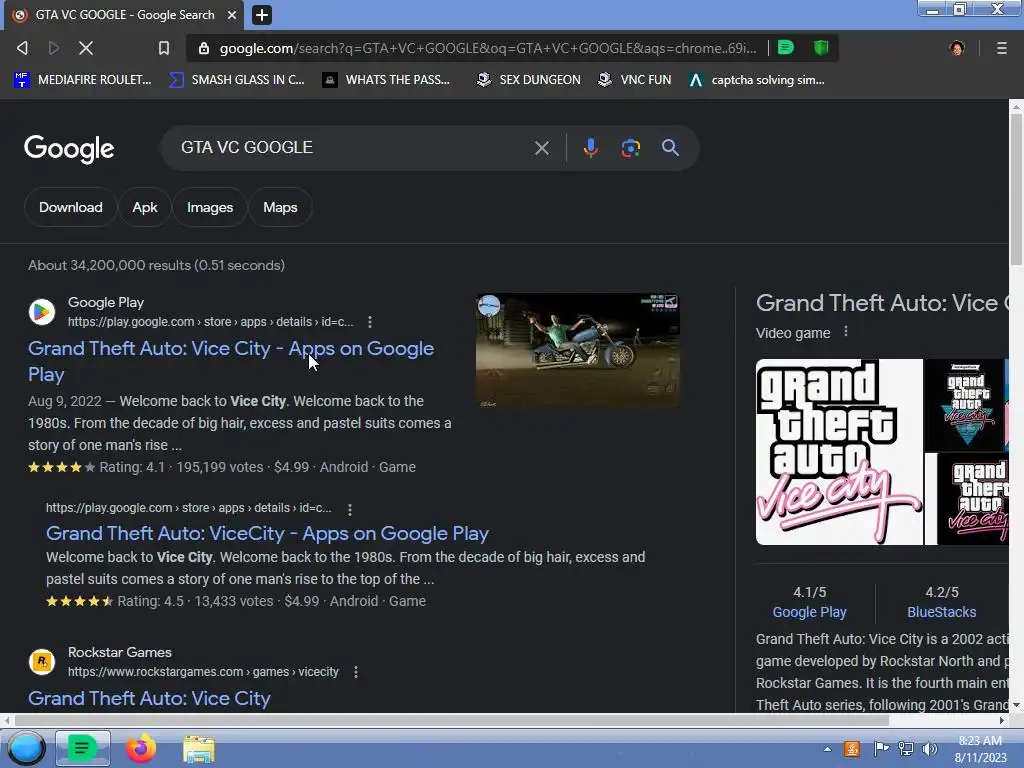
Task: Go back with the browser back arrow
Action: pos(22,48)
